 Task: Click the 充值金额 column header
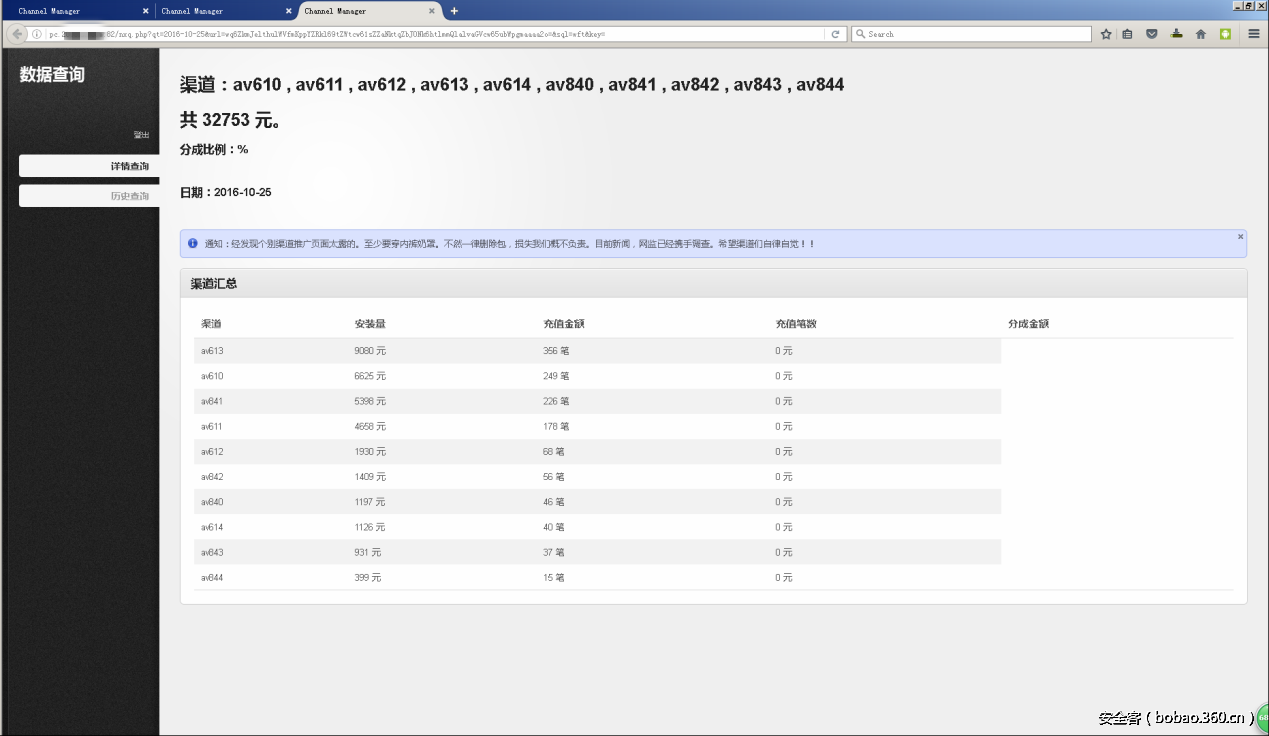pos(564,324)
